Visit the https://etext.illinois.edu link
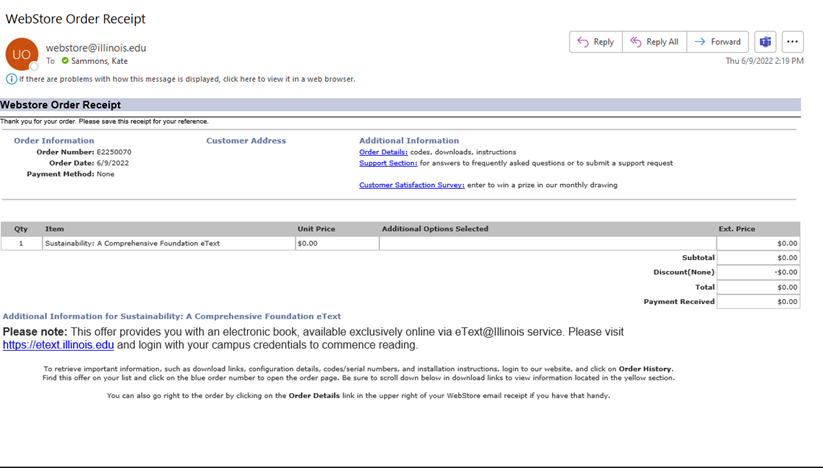The image size is (823, 468). click(58, 345)
